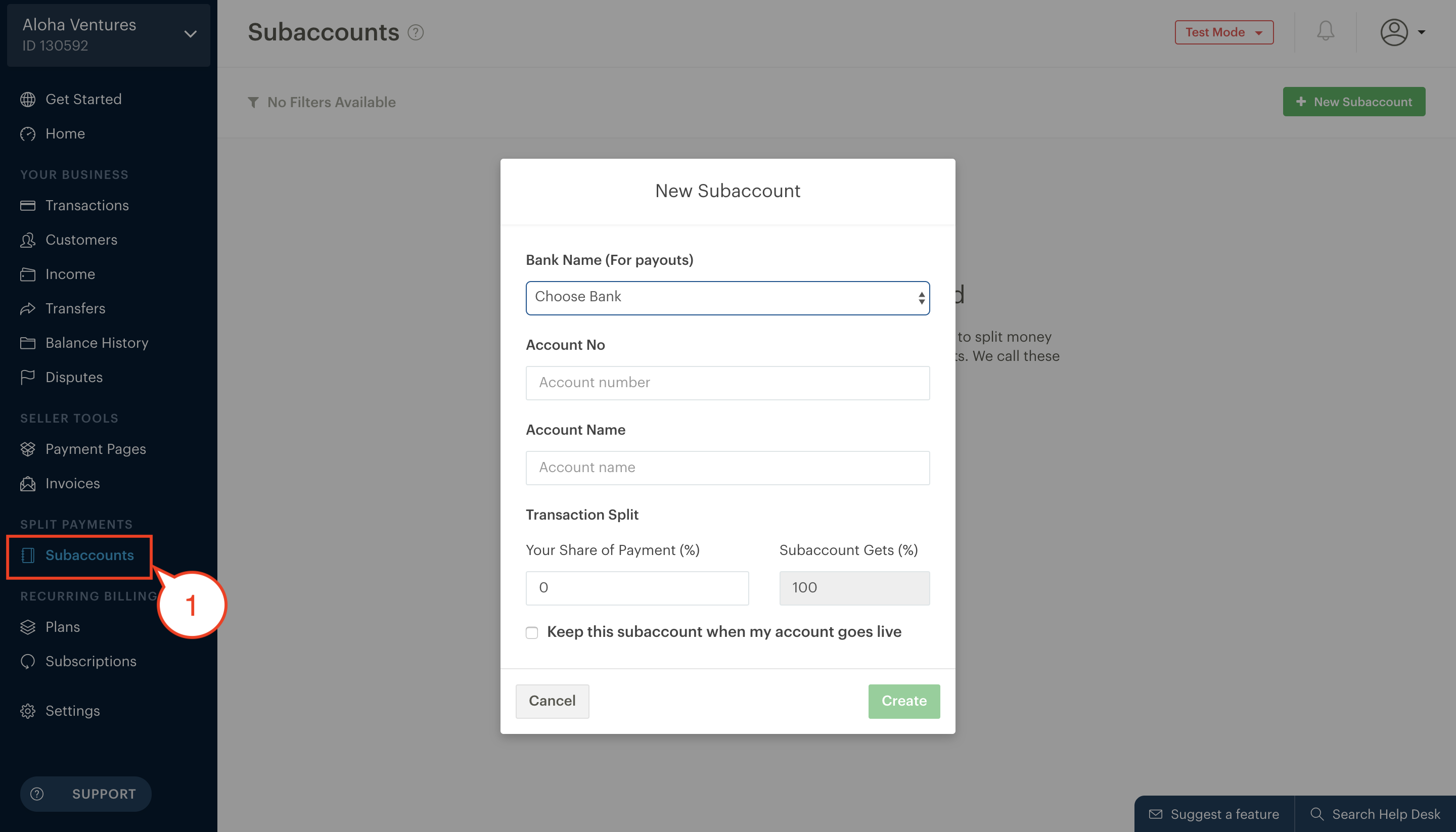Go to Customers in the sidebar
The image size is (1456, 832).
tap(81, 240)
